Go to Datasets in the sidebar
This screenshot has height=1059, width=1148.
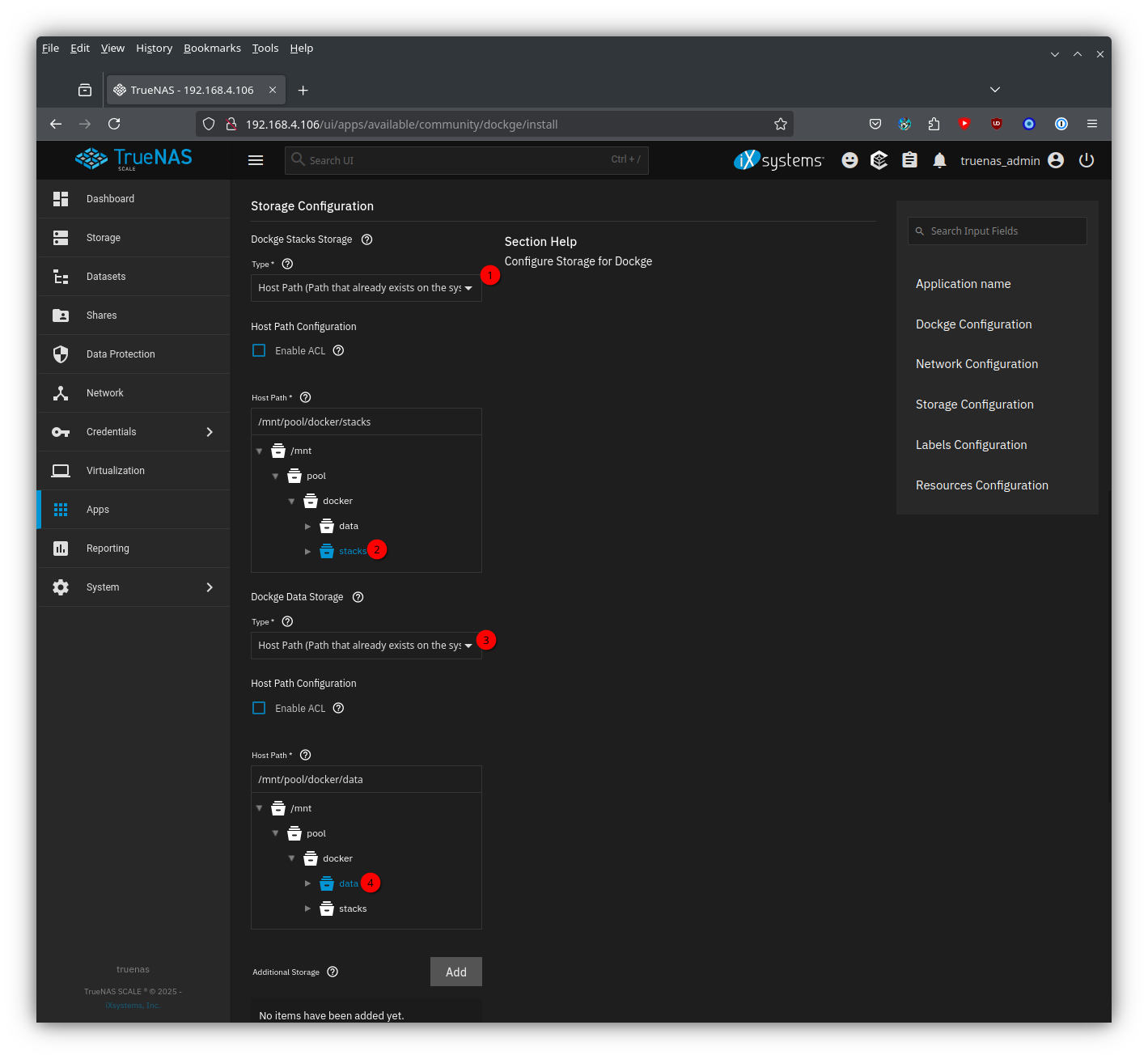tap(106, 277)
